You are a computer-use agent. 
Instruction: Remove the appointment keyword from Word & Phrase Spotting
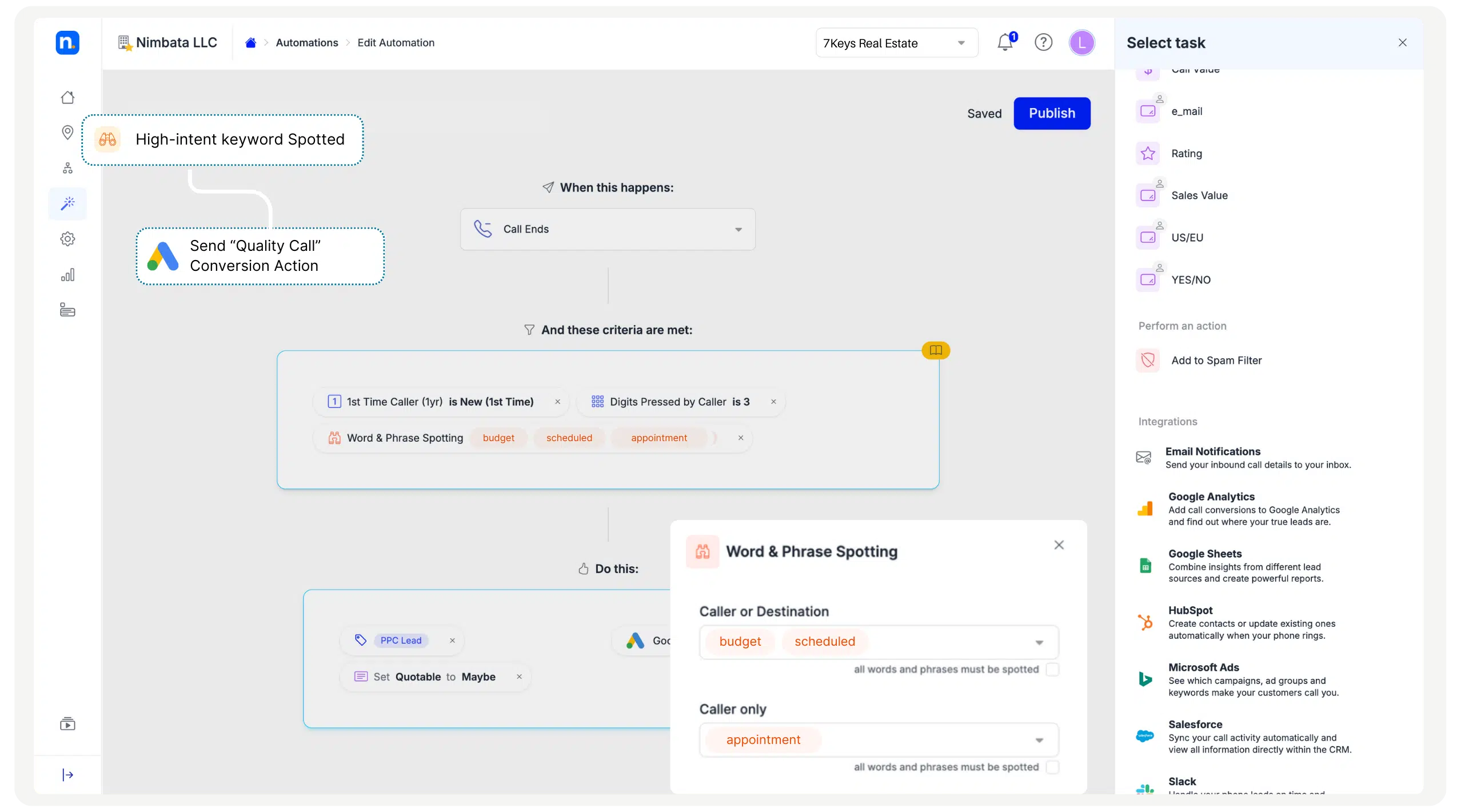click(x=741, y=438)
